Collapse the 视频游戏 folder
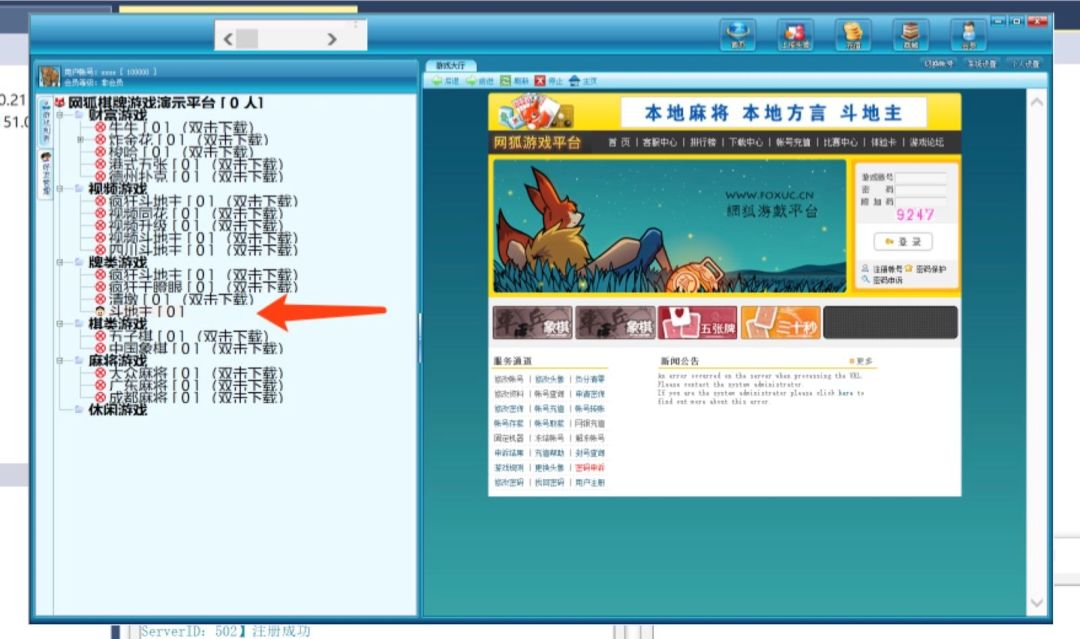This screenshot has width=1080, height=639. (60, 188)
